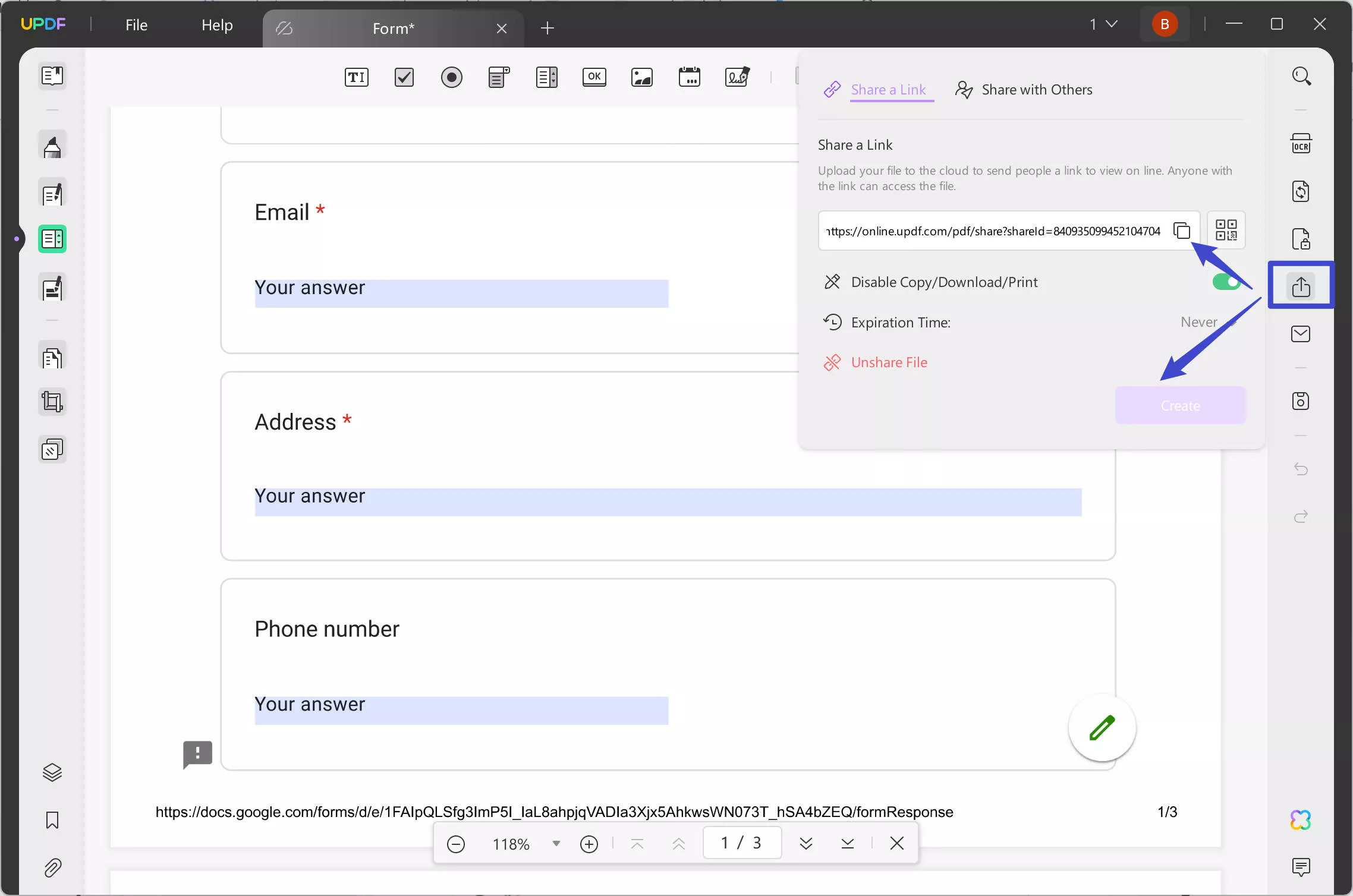Open the Page Tools overlay icon
The image size is (1353, 896).
pos(52,450)
